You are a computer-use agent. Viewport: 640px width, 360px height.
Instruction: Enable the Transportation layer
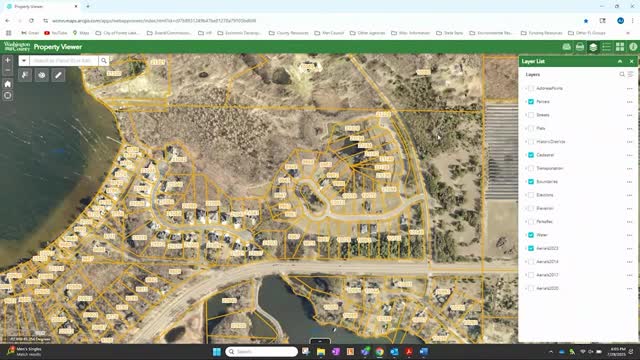coord(531,168)
